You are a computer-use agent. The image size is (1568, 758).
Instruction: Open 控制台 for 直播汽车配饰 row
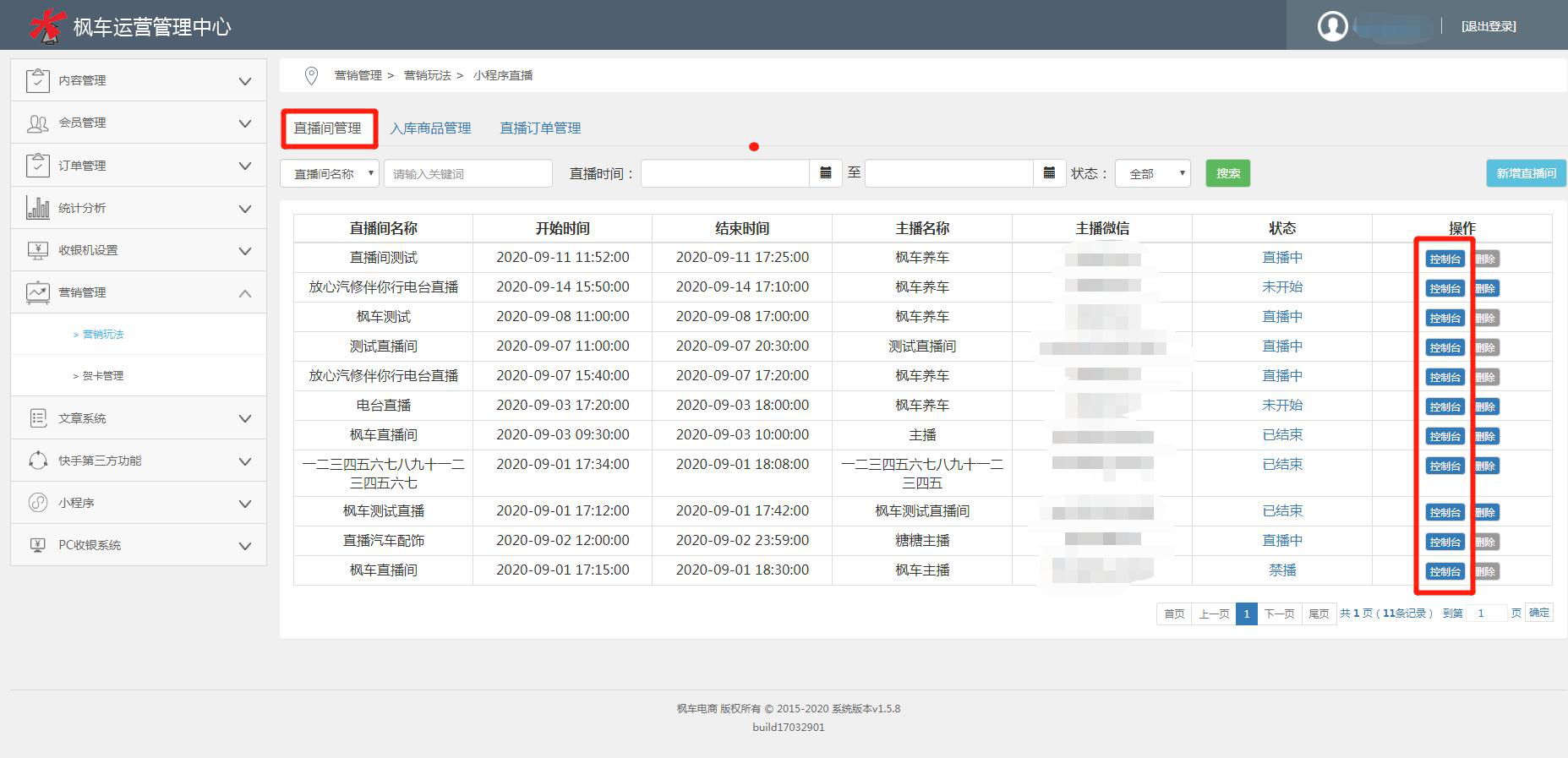click(1445, 543)
